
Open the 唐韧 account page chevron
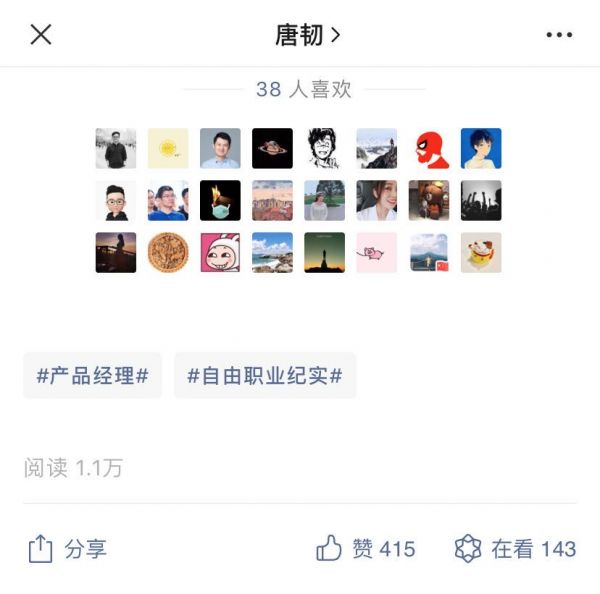coord(336,35)
